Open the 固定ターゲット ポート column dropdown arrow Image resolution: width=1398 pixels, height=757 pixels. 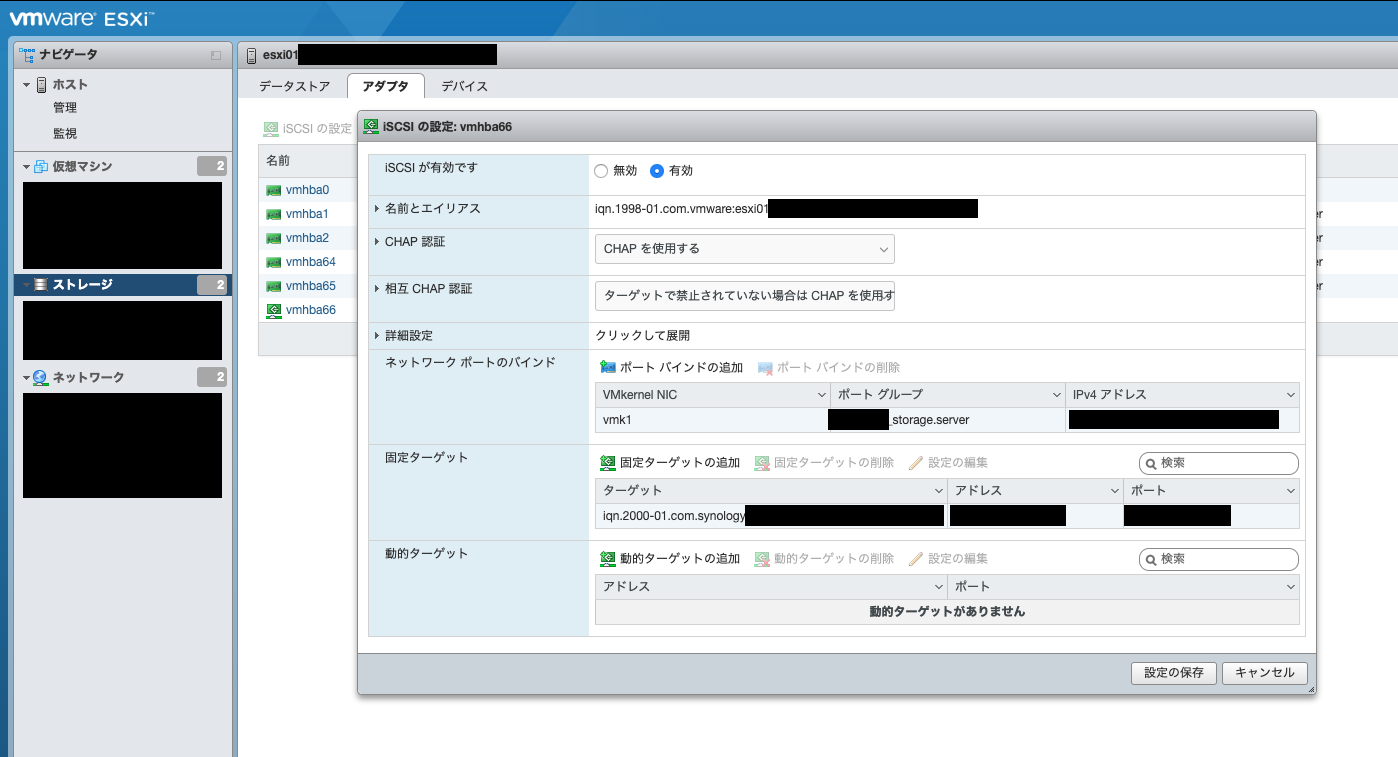(x=1292, y=491)
